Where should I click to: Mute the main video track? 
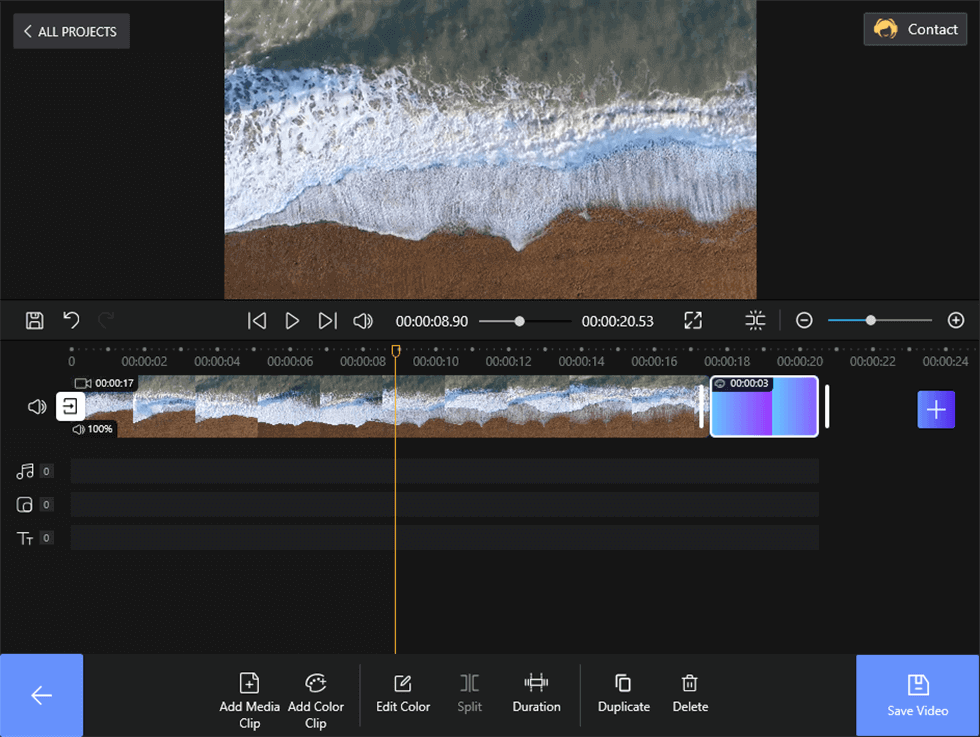(x=37, y=407)
